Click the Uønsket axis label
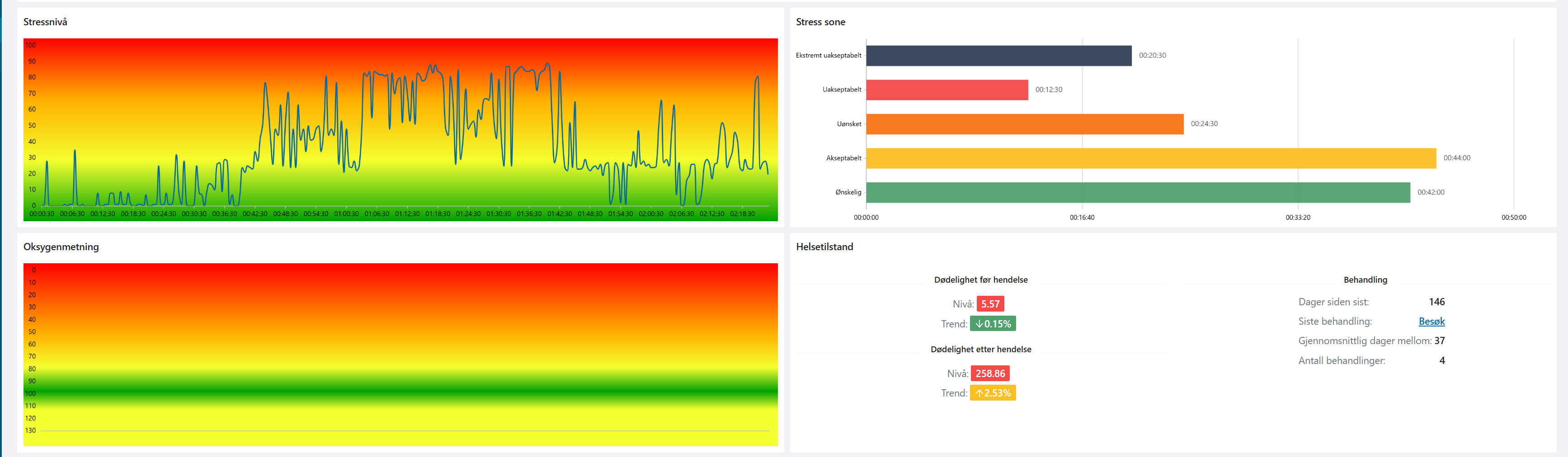This screenshot has height=457, width=1568. 848,124
